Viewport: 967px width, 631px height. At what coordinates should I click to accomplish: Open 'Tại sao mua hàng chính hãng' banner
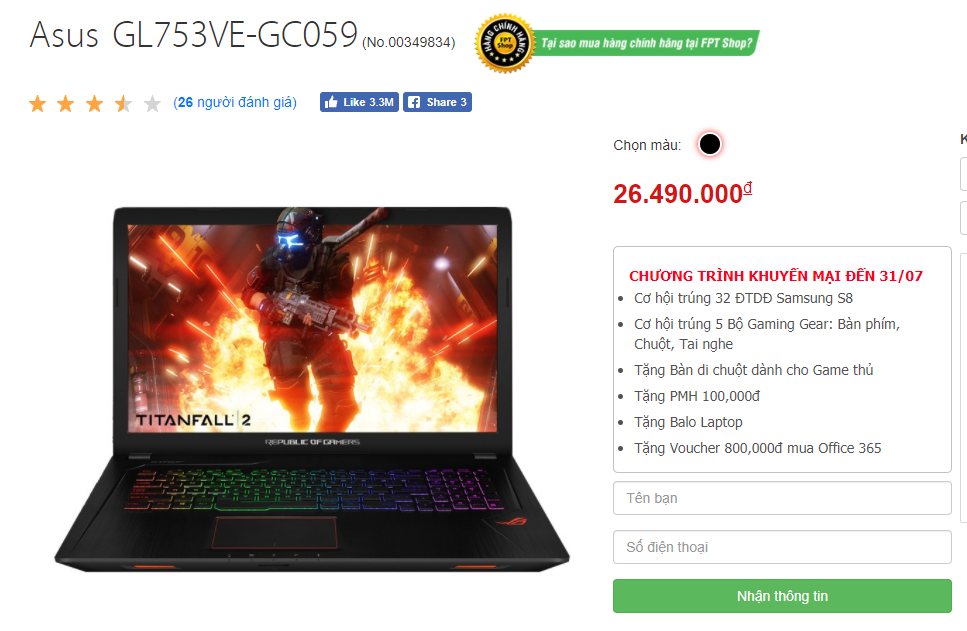coord(646,43)
